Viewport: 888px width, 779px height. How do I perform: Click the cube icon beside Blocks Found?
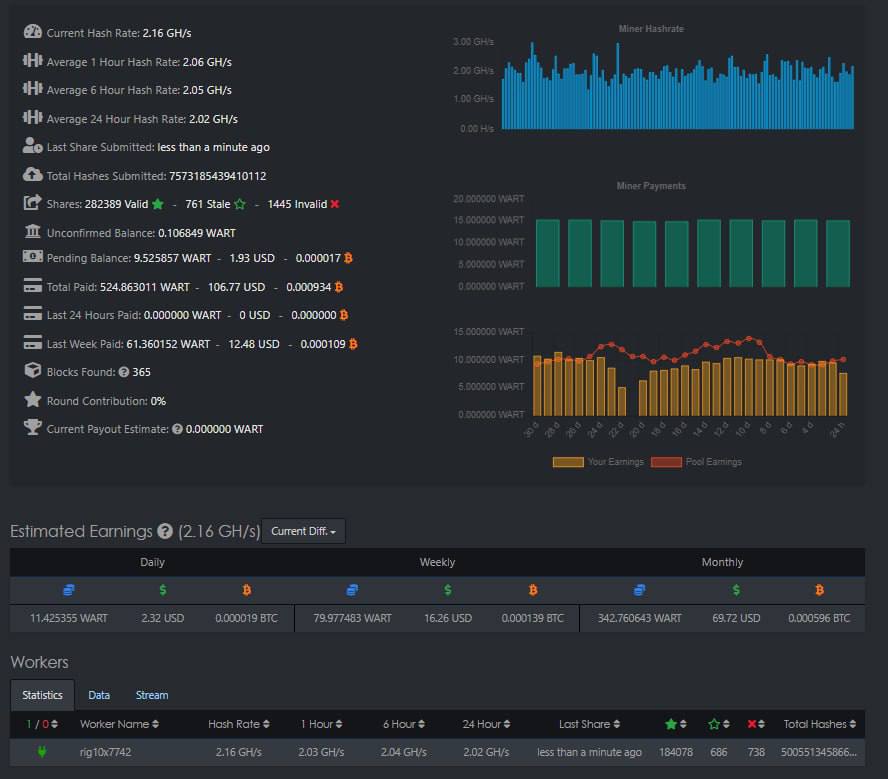coord(32,371)
